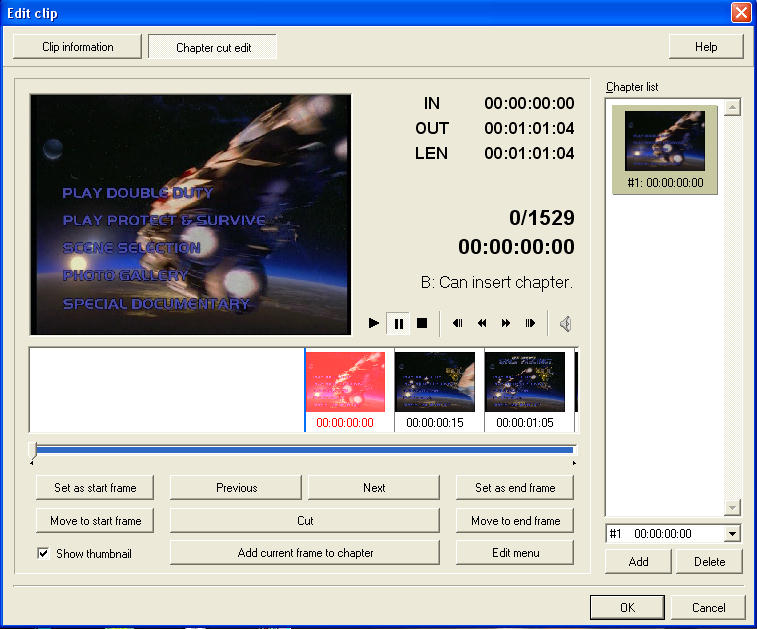Image resolution: width=757 pixels, height=629 pixels.
Task: Click the Cut button
Action: [x=305, y=520]
